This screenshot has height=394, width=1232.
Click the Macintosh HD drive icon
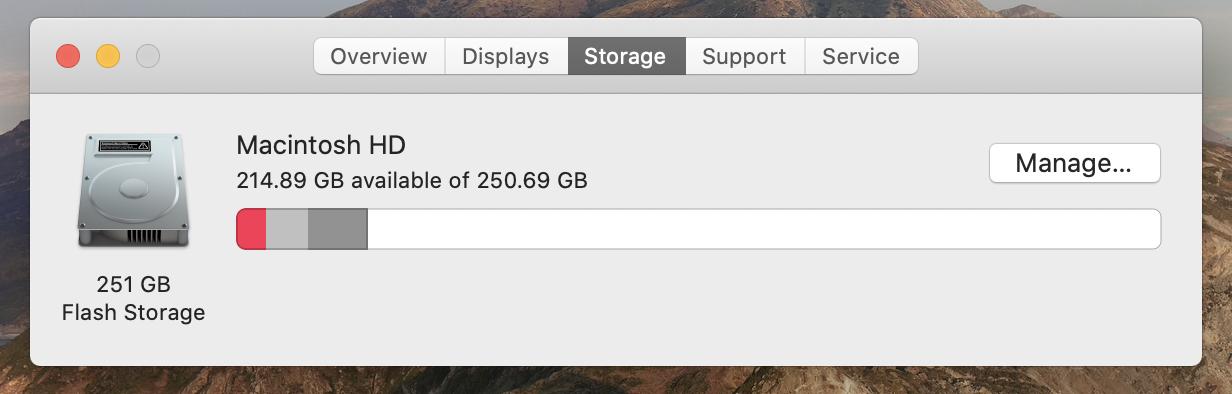[133, 190]
